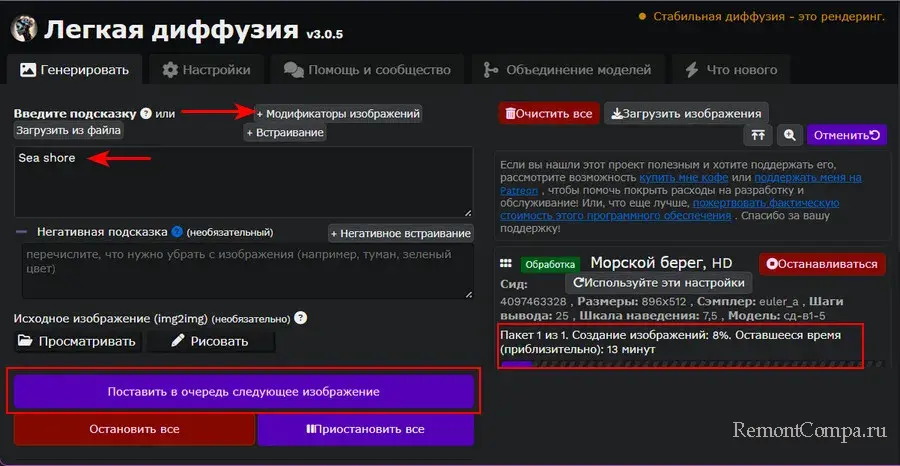Collapse the Негативная подсказка section
This screenshot has width=900, height=466.
pos(22,232)
